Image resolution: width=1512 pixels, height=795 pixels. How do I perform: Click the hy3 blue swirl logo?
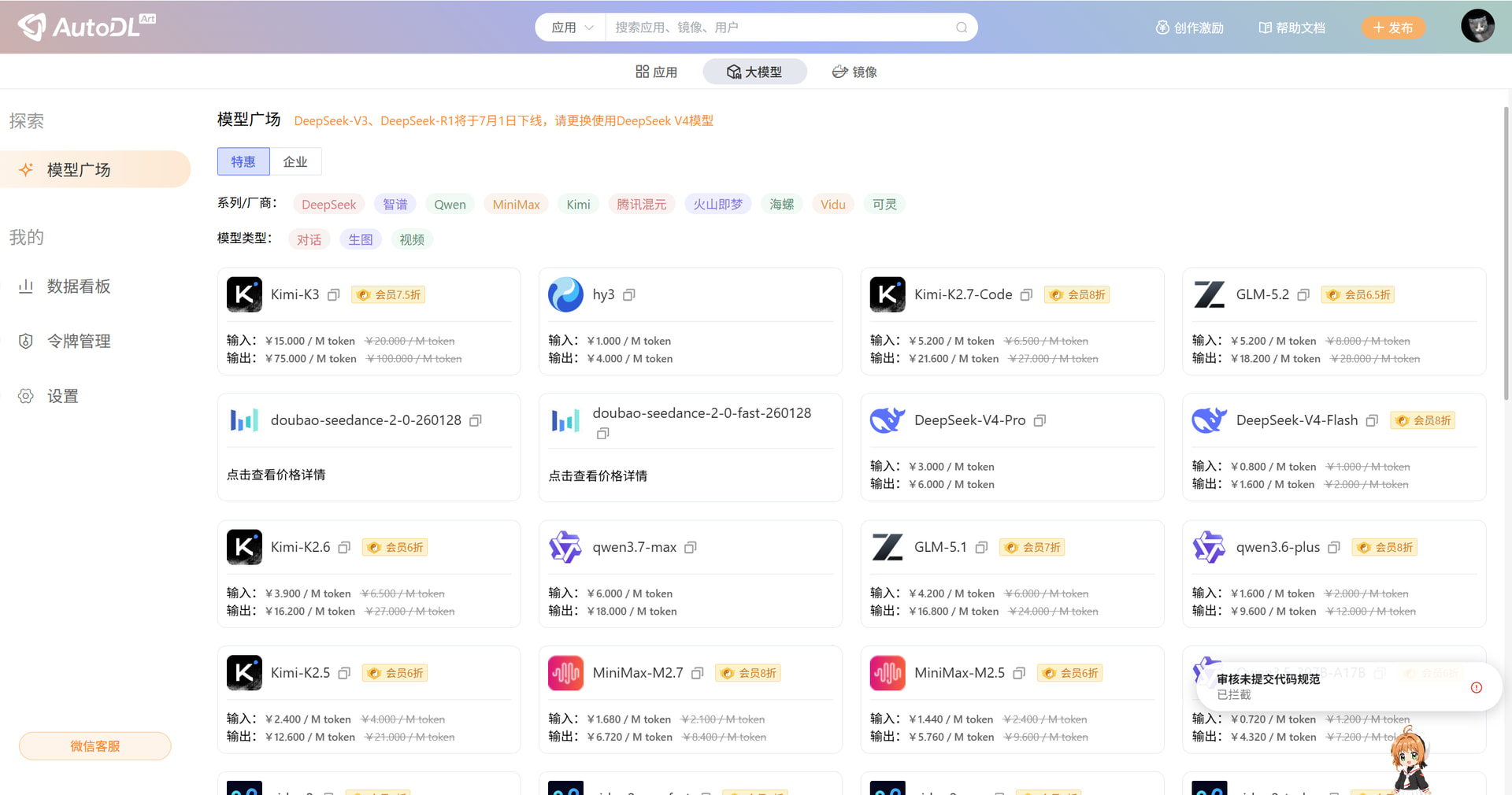click(565, 294)
